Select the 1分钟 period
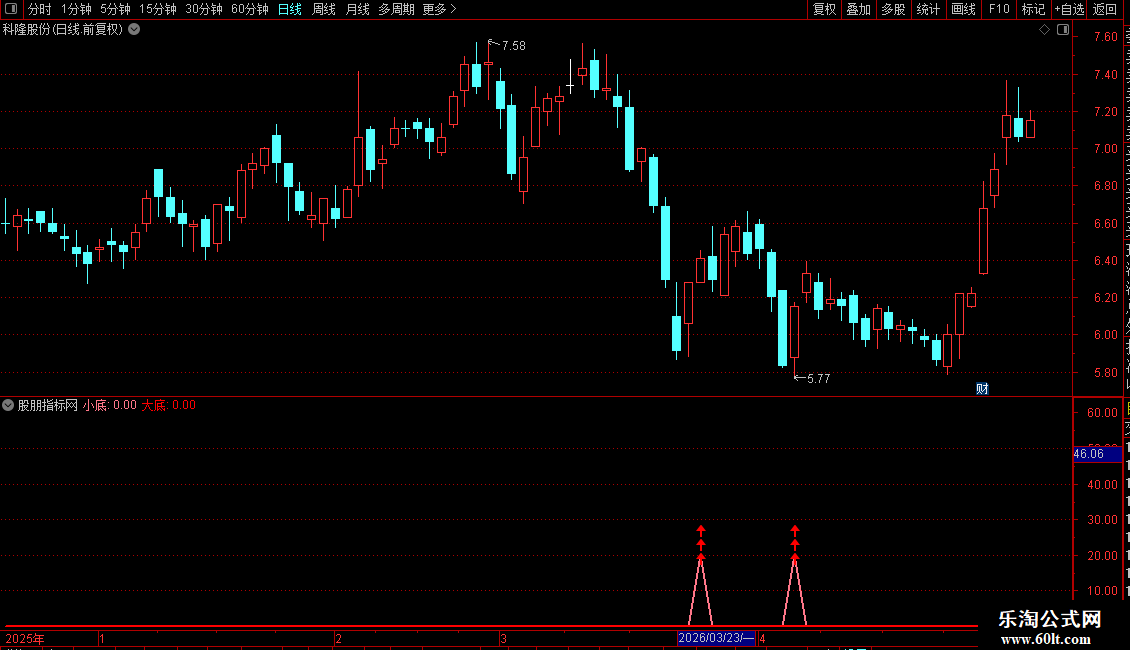The height and width of the screenshot is (650, 1130). coord(76,9)
